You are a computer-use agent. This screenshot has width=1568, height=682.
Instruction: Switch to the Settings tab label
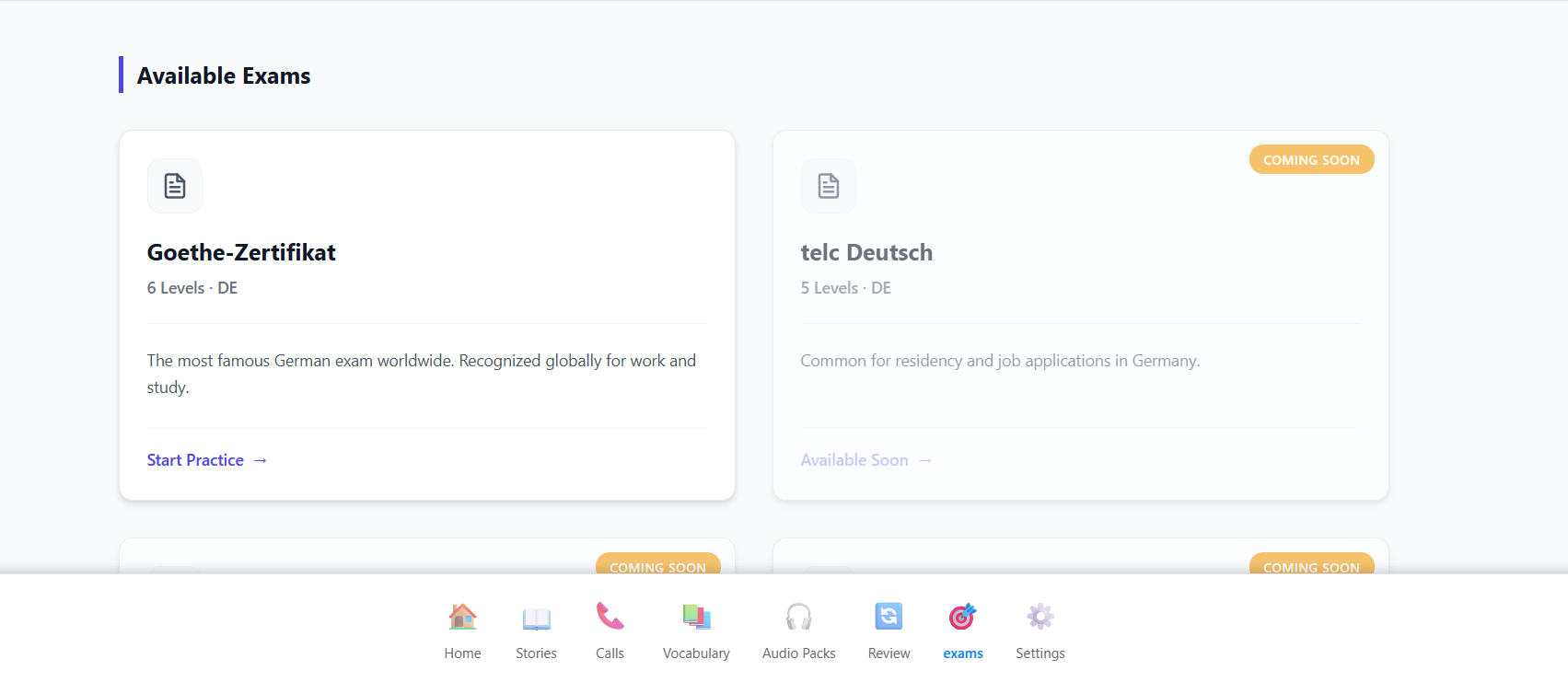pyautogui.click(x=1040, y=653)
